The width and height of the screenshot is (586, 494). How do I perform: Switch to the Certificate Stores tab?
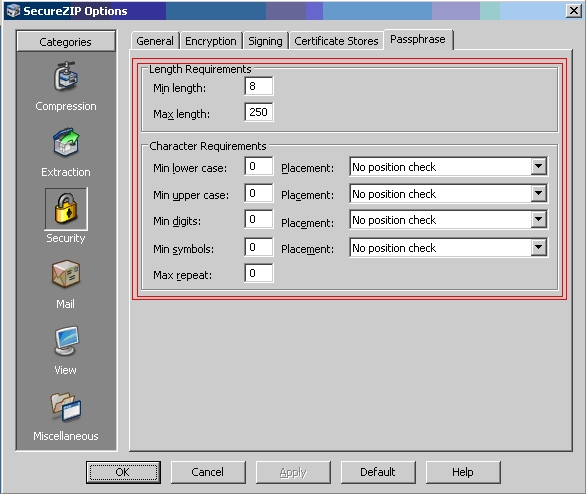tap(336, 41)
